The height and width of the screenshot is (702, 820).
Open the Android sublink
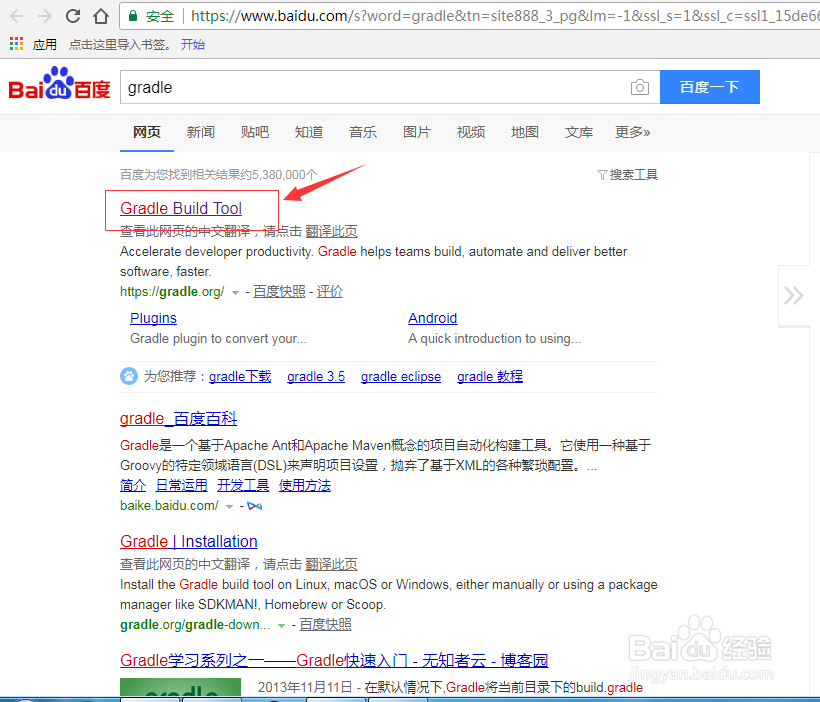pyautogui.click(x=432, y=318)
